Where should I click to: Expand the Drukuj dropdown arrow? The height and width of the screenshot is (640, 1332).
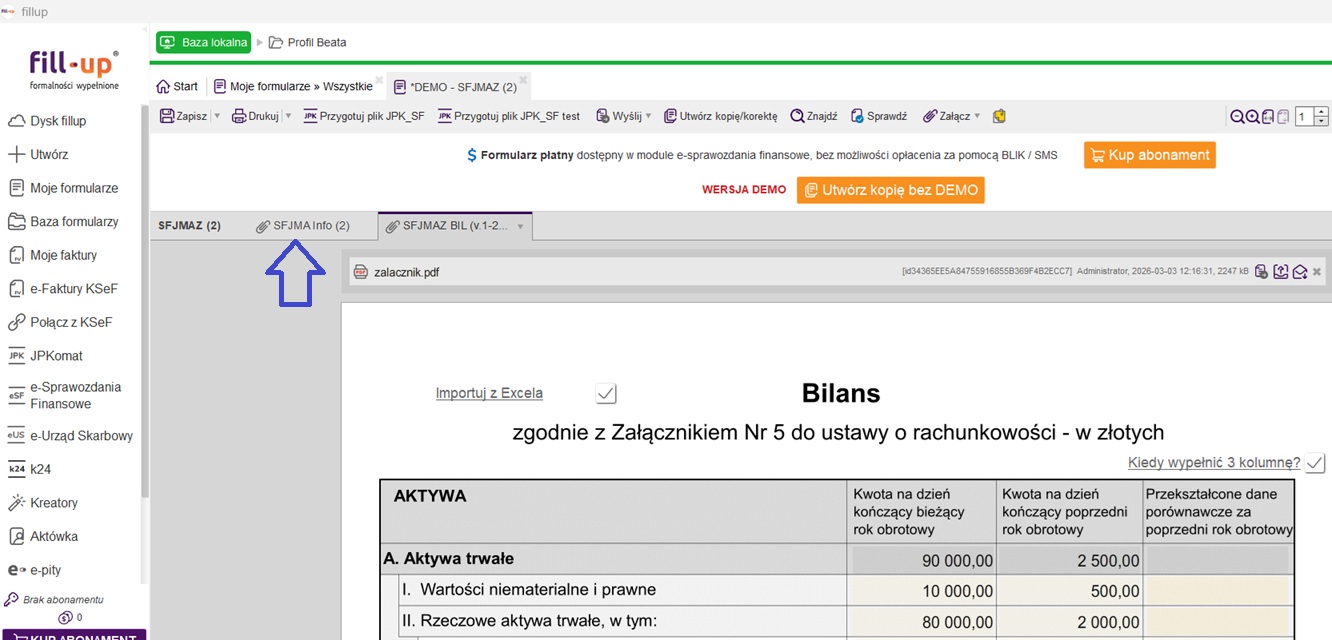pos(288,116)
